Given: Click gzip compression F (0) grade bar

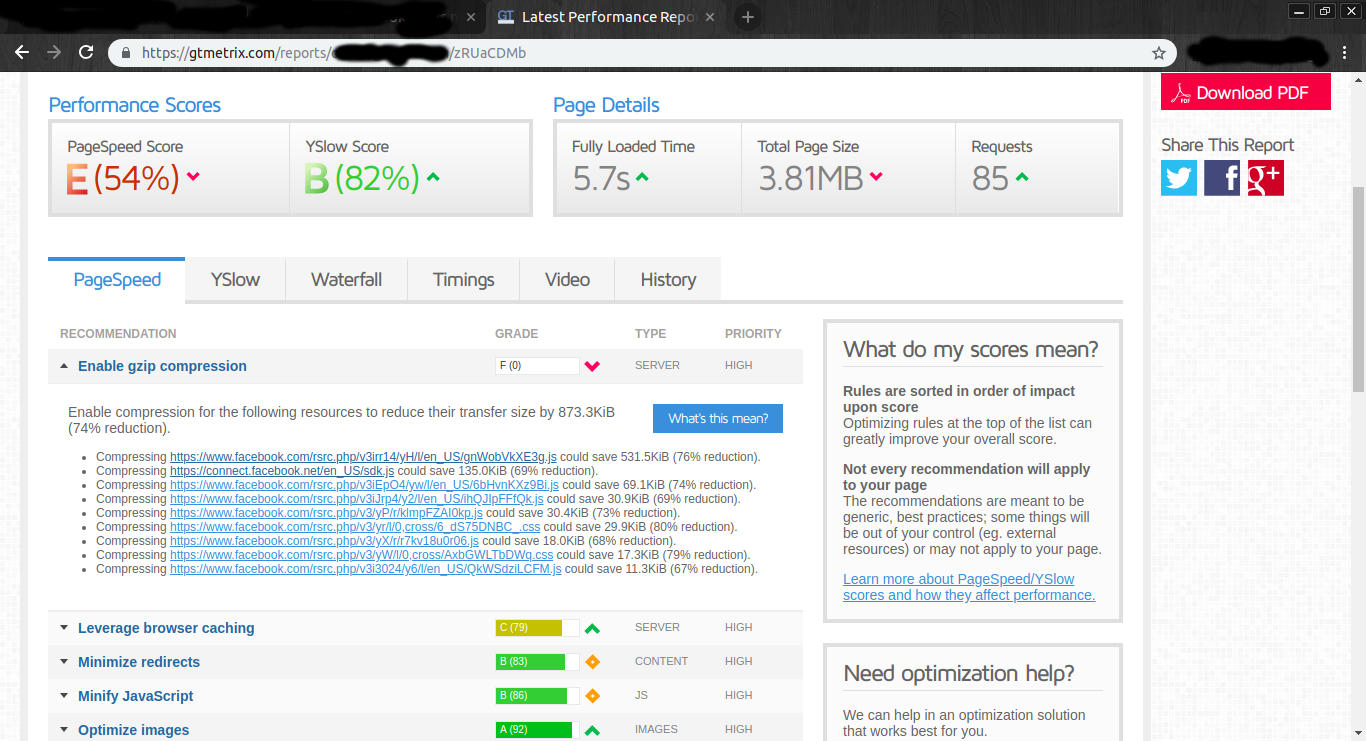Looking at the screenshot, I should [x=537, y=366].
